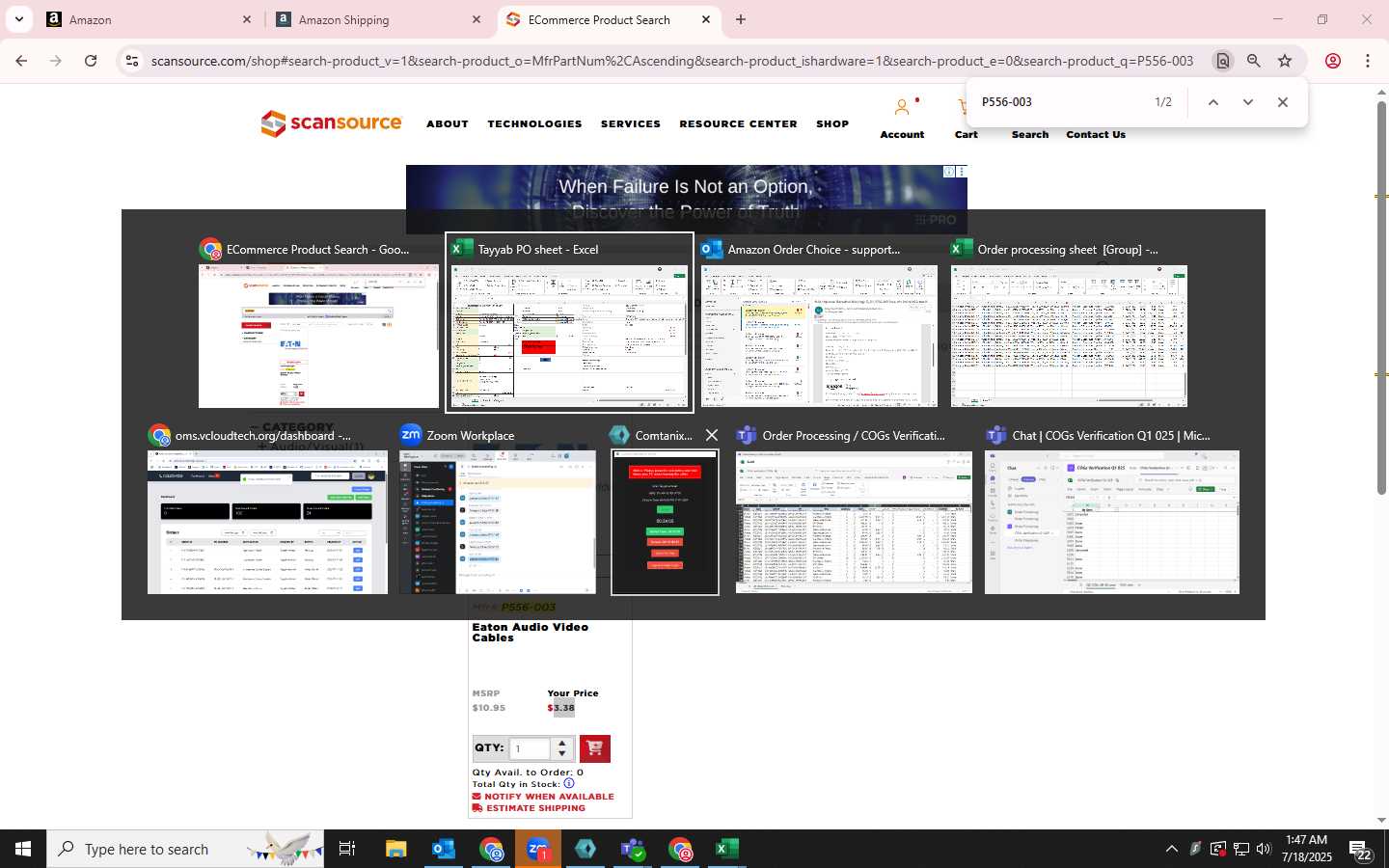
Task: Click the Total Qty in Stock info icon
Action: click(569, 783)
